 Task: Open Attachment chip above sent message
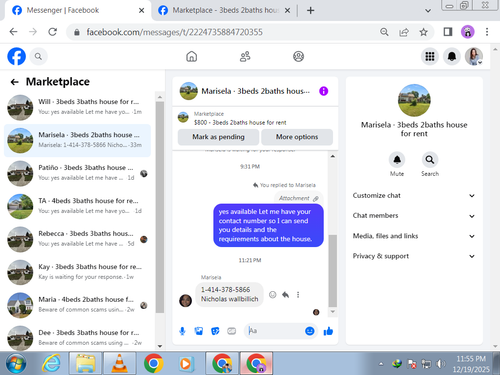pos(299,198)
